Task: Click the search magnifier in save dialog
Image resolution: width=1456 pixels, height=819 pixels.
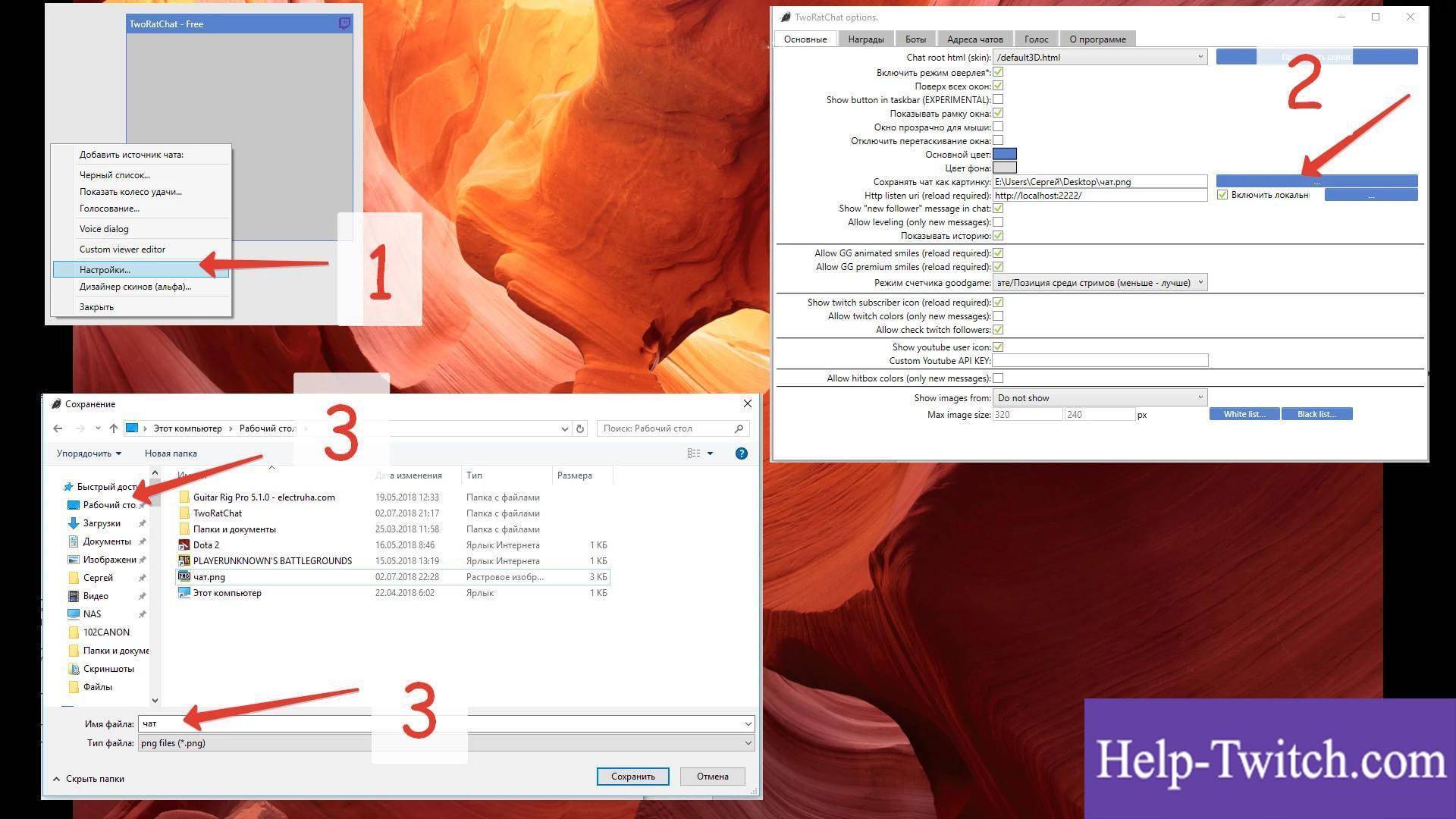Action: [739, 428]
